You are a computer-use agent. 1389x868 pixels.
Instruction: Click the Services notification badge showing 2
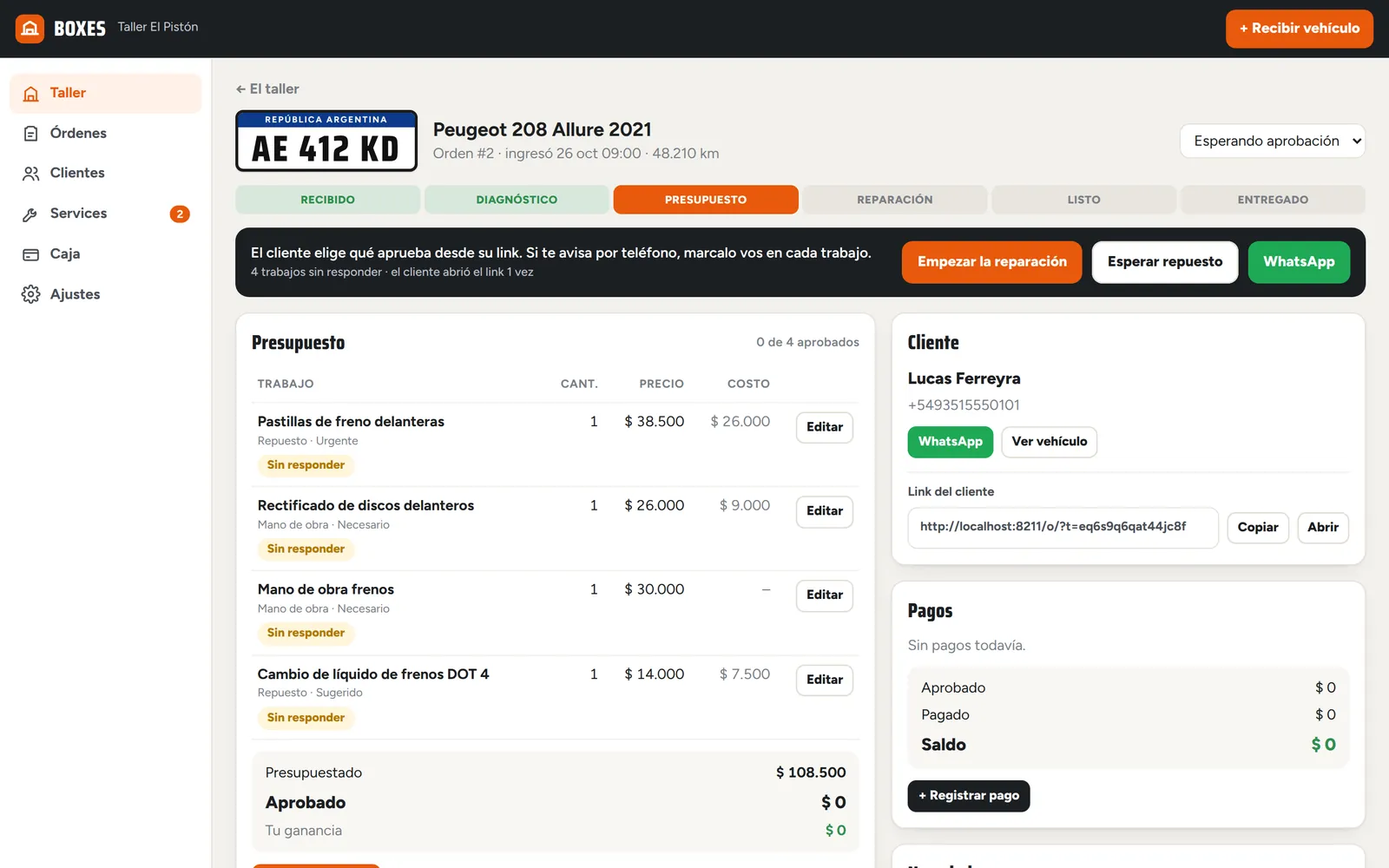pos(180,214)
